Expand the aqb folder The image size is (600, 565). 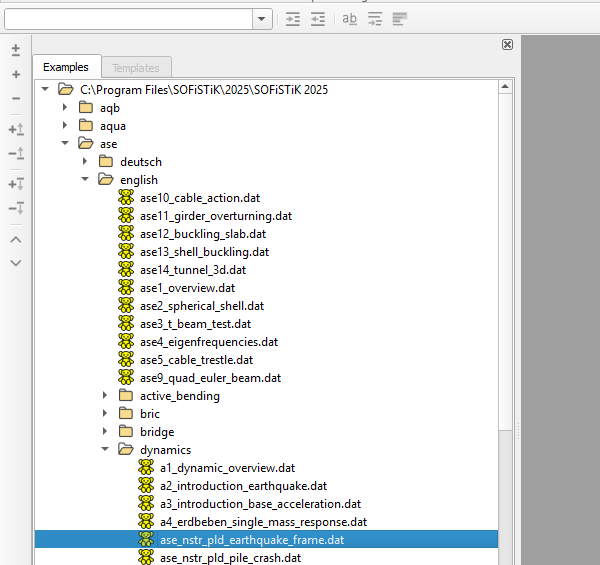click(x=65, y=107)
